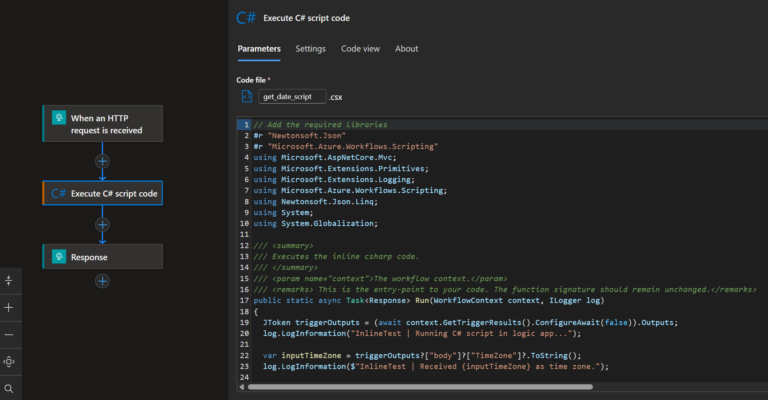Switch to the Settings tab
768x400 pixels.
tap(311, 49)
